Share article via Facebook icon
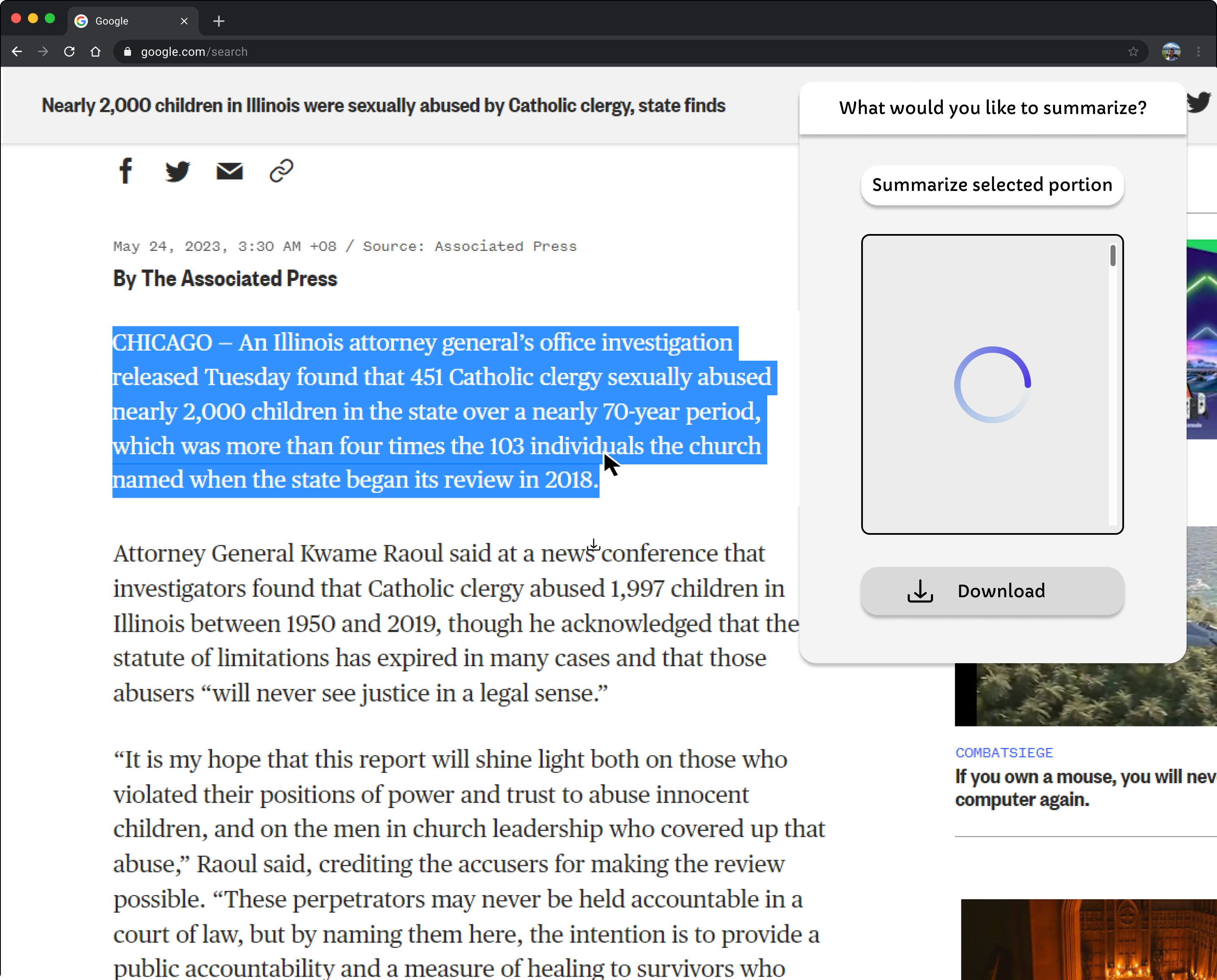 coord(126,171)
